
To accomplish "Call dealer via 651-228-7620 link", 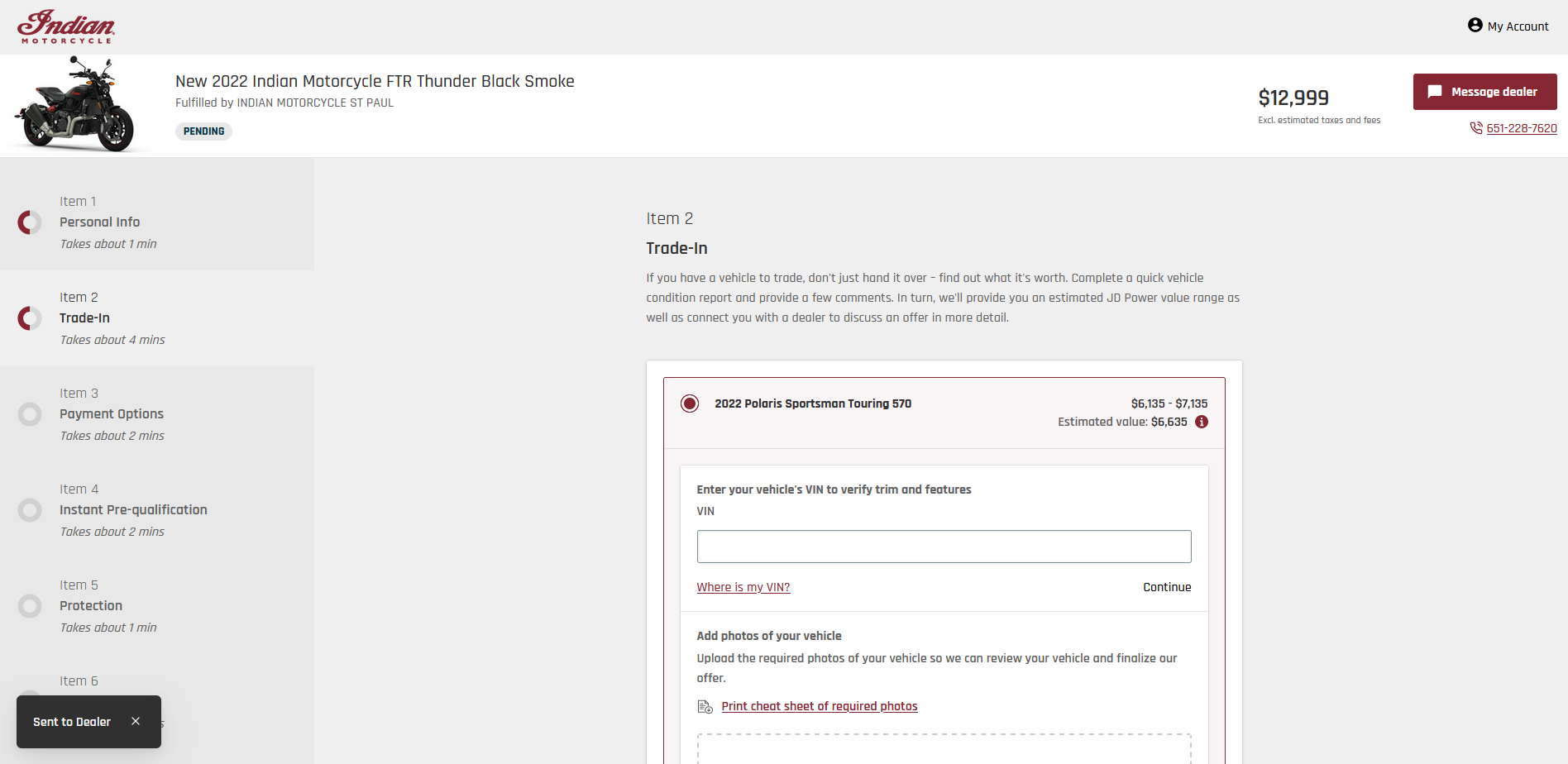I will click(1521, 128).
